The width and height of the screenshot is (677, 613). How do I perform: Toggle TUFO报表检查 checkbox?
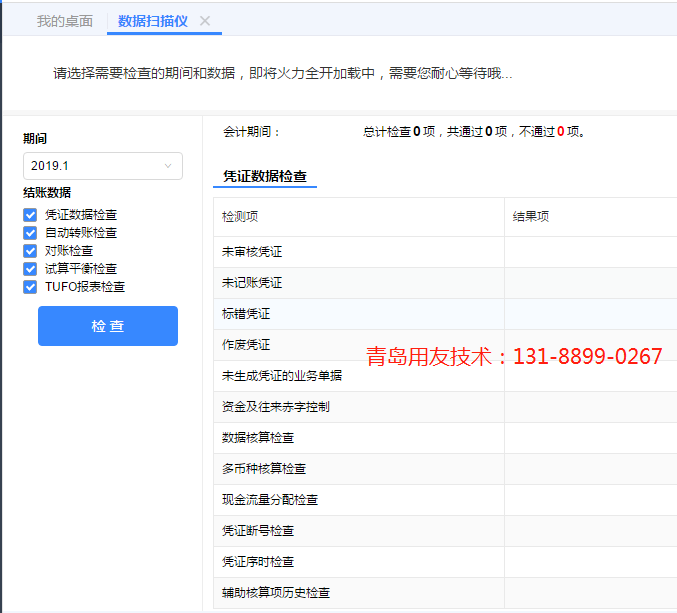(30, 287)
